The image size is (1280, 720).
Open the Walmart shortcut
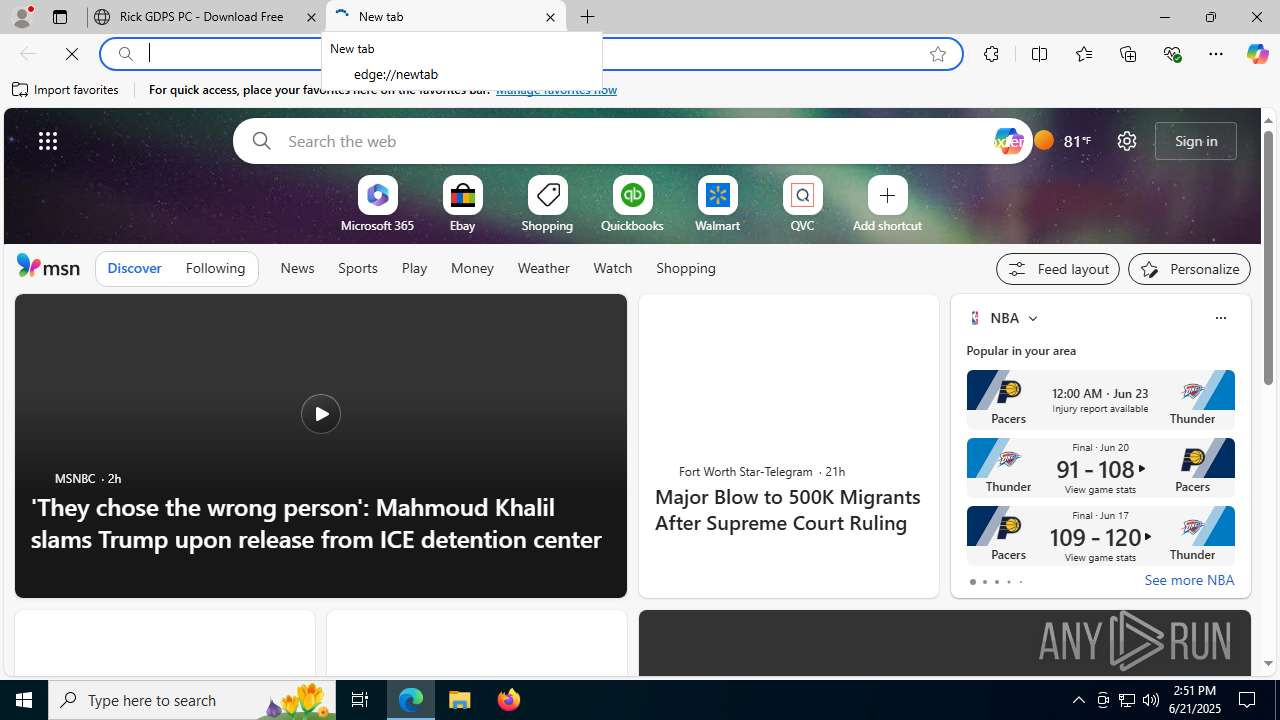[x=717, y=205]
